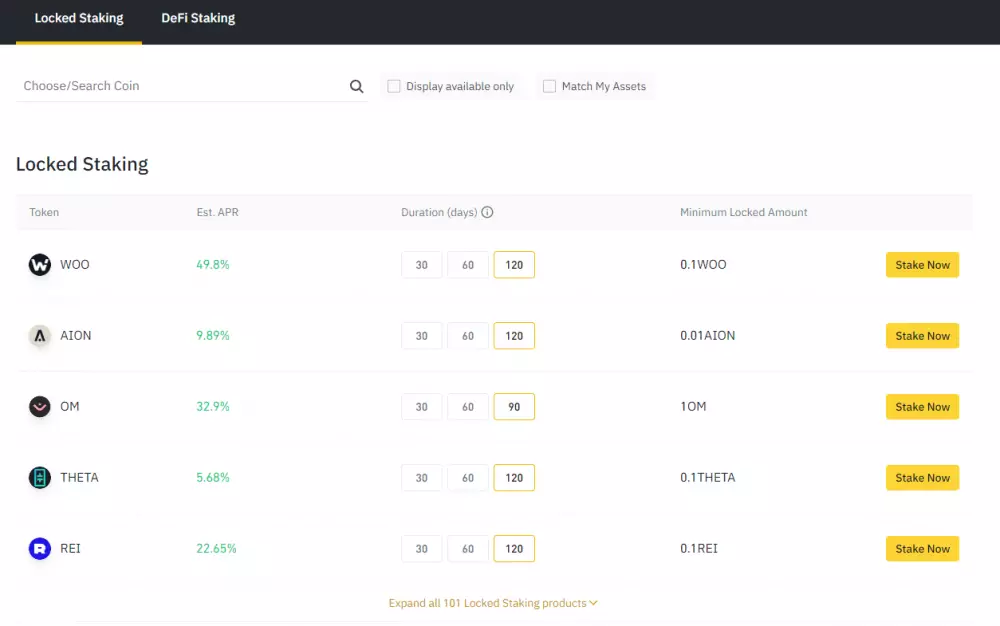
Task: Click Stake Now for AION
Action: coord(922,335)
